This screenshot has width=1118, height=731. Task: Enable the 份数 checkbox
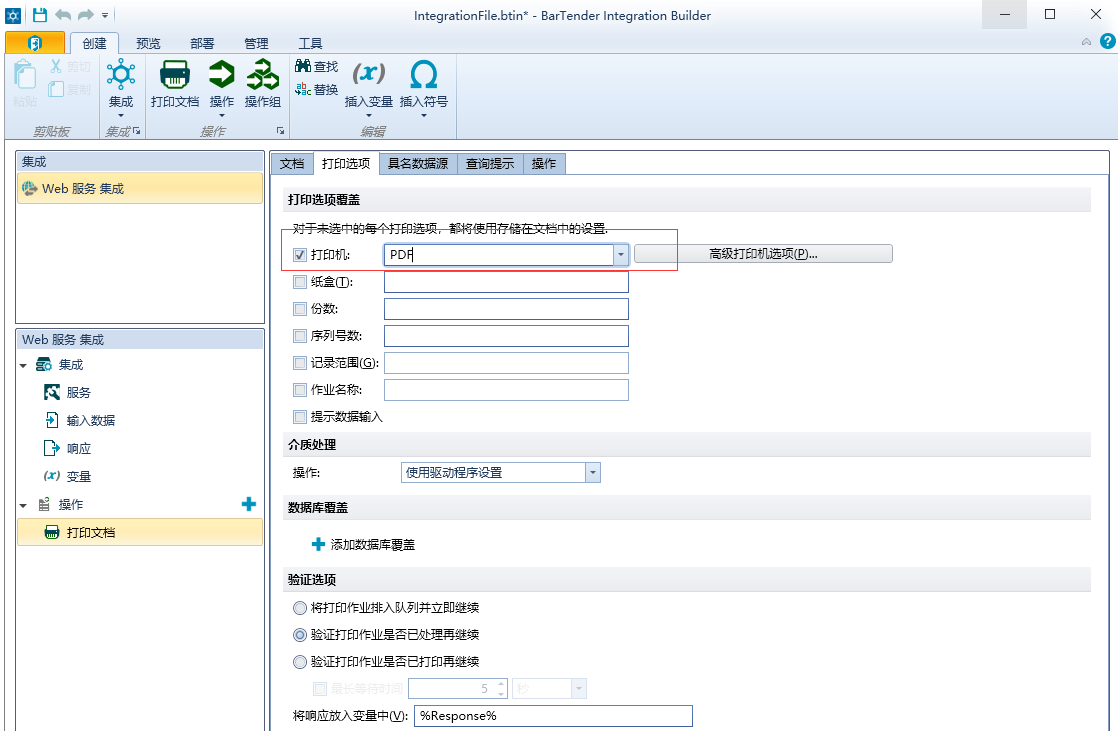click(300, 310)
